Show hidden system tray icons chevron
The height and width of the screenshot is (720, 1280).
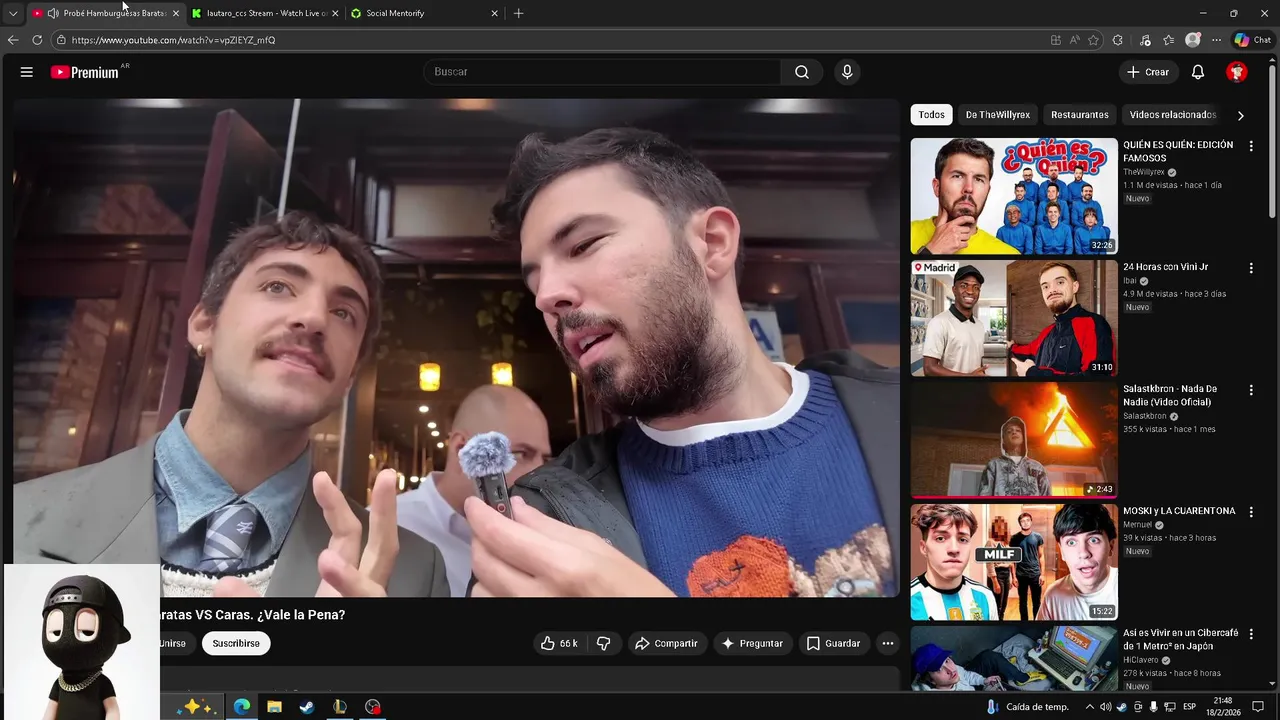[x=1089, y=707]
